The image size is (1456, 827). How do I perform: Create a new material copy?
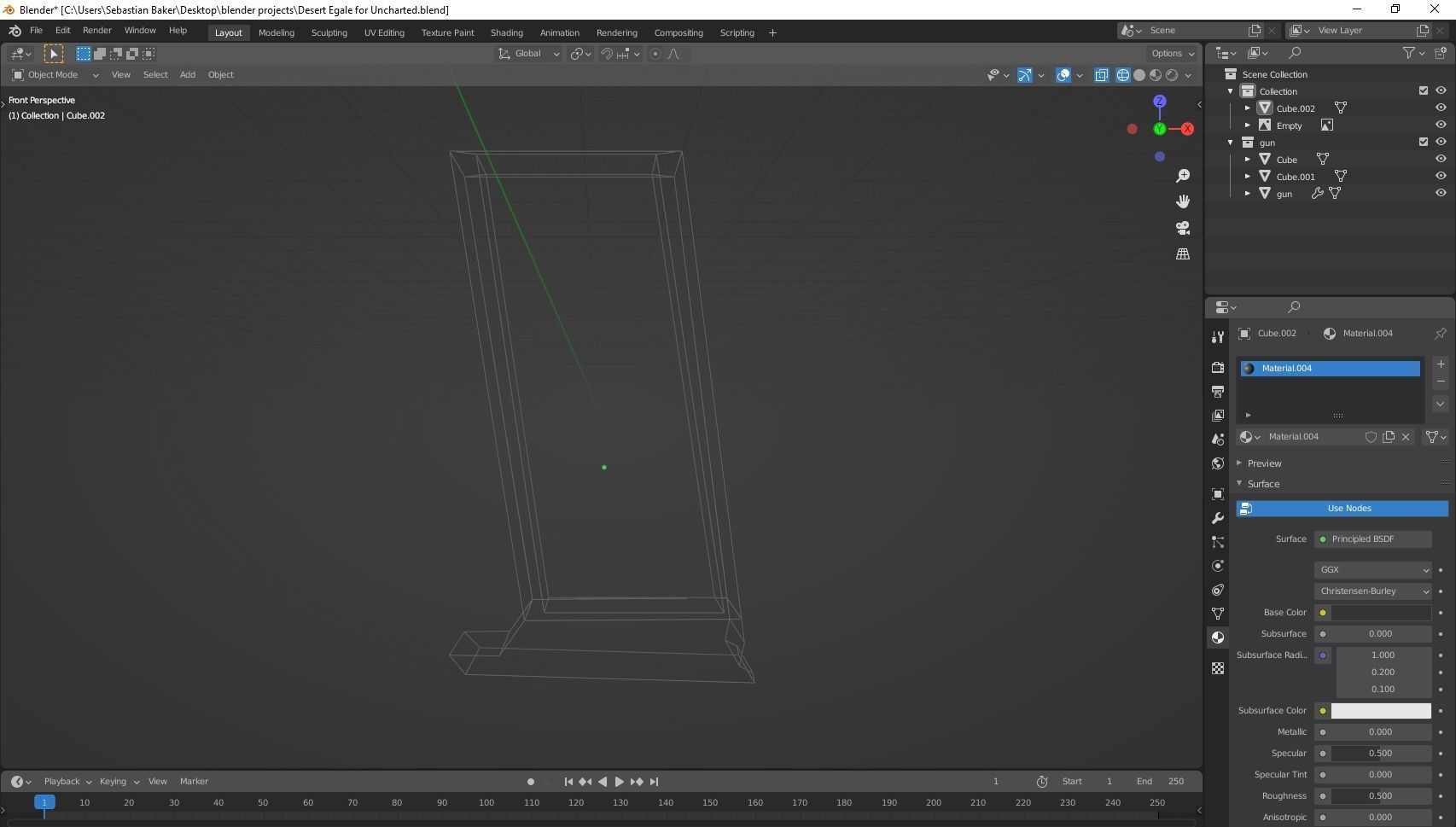click(x=1389, y=437)
